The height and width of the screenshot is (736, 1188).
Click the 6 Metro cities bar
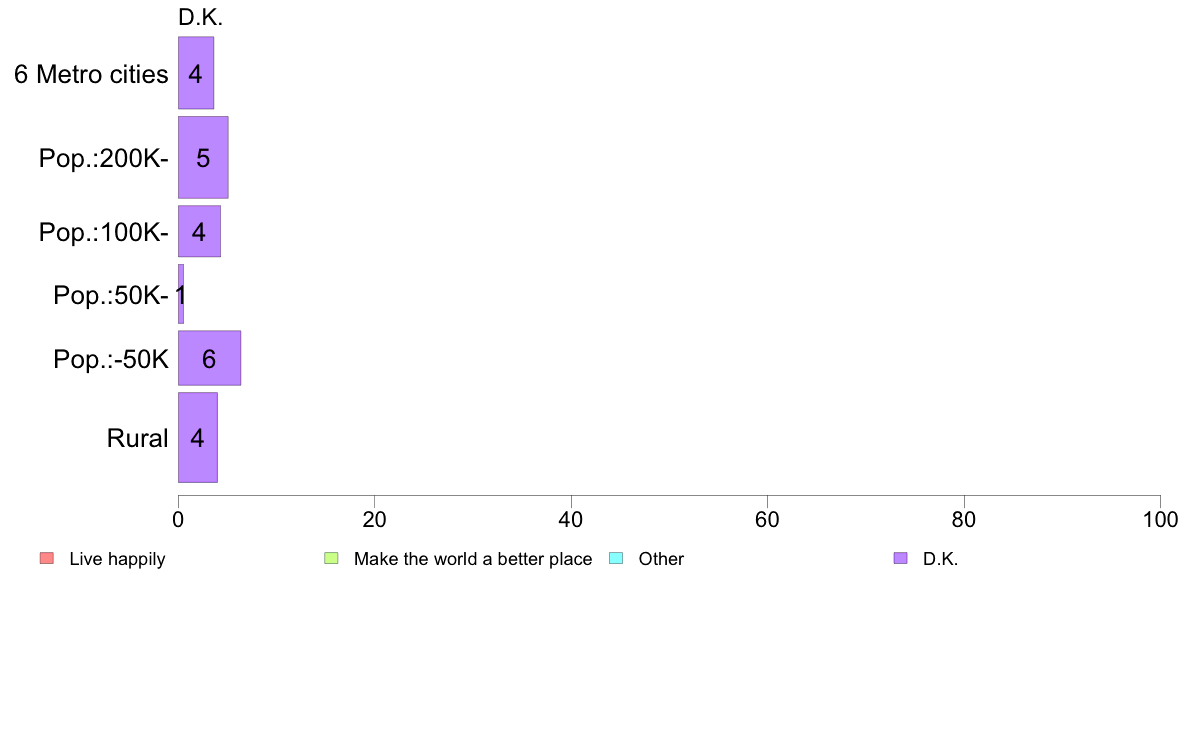196,73
